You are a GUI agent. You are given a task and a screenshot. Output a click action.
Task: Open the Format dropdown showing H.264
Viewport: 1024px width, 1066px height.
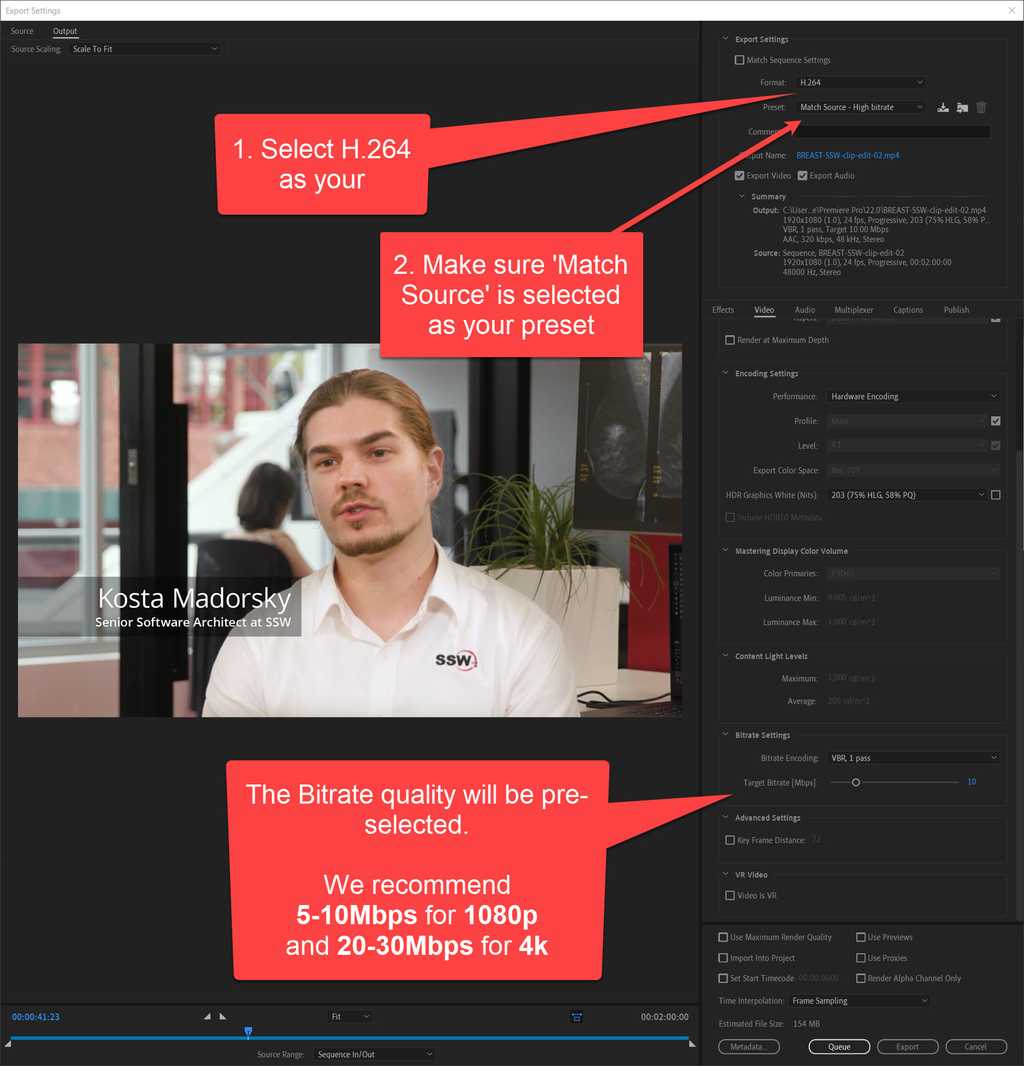860,82
